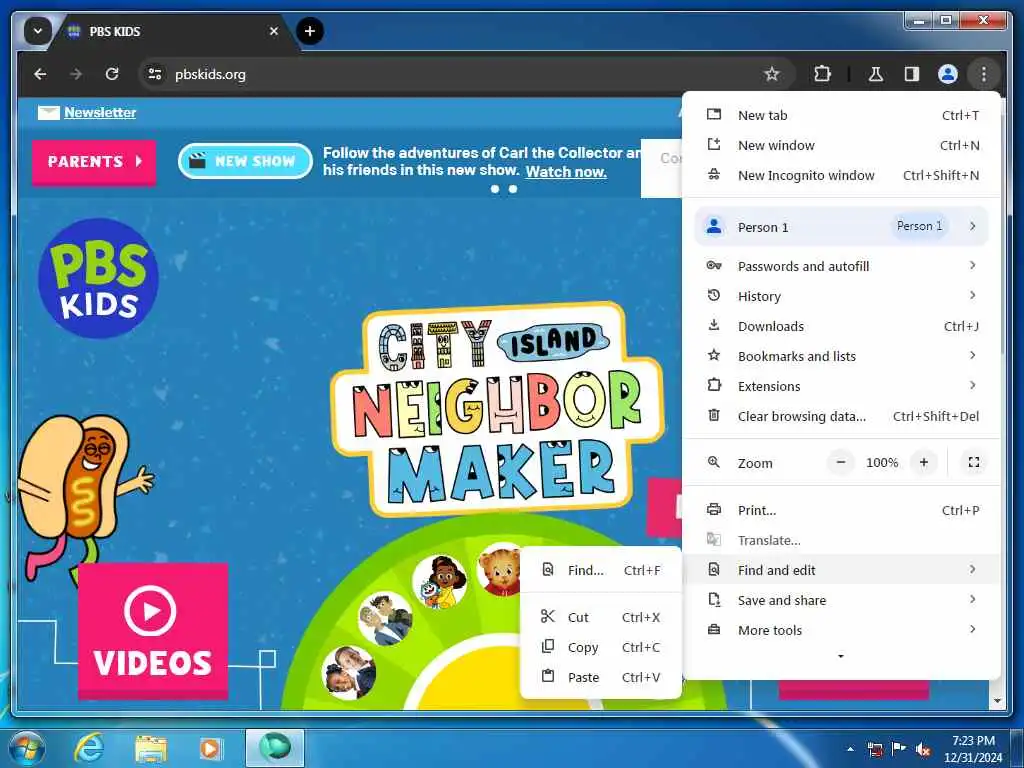Image resolution: width=1024 pixels, height=768 pixels.
Task: Launch Internet Explorer from the taskbar
Action: 89,748
